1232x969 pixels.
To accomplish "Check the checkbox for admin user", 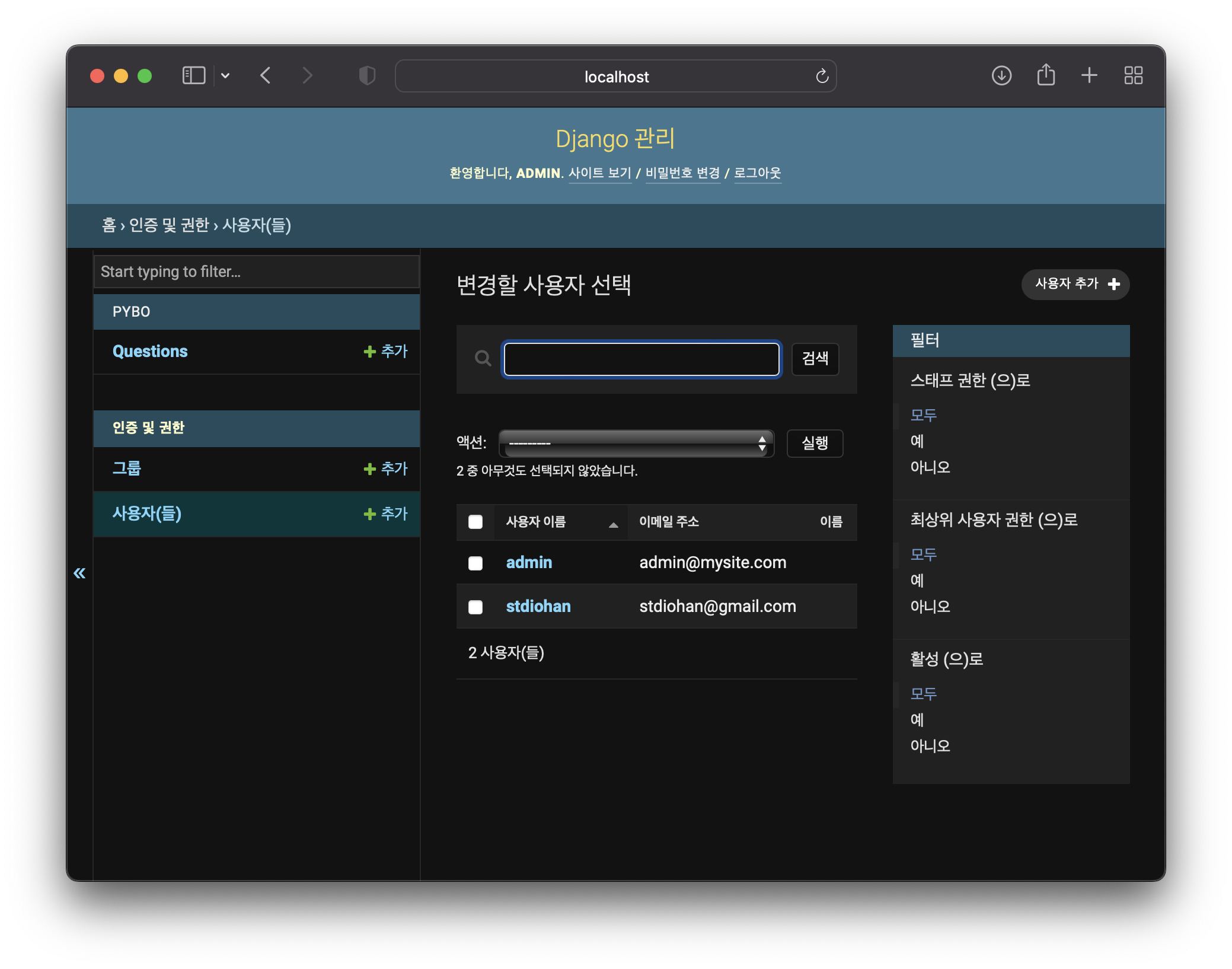I will click(x=475, y=563).
